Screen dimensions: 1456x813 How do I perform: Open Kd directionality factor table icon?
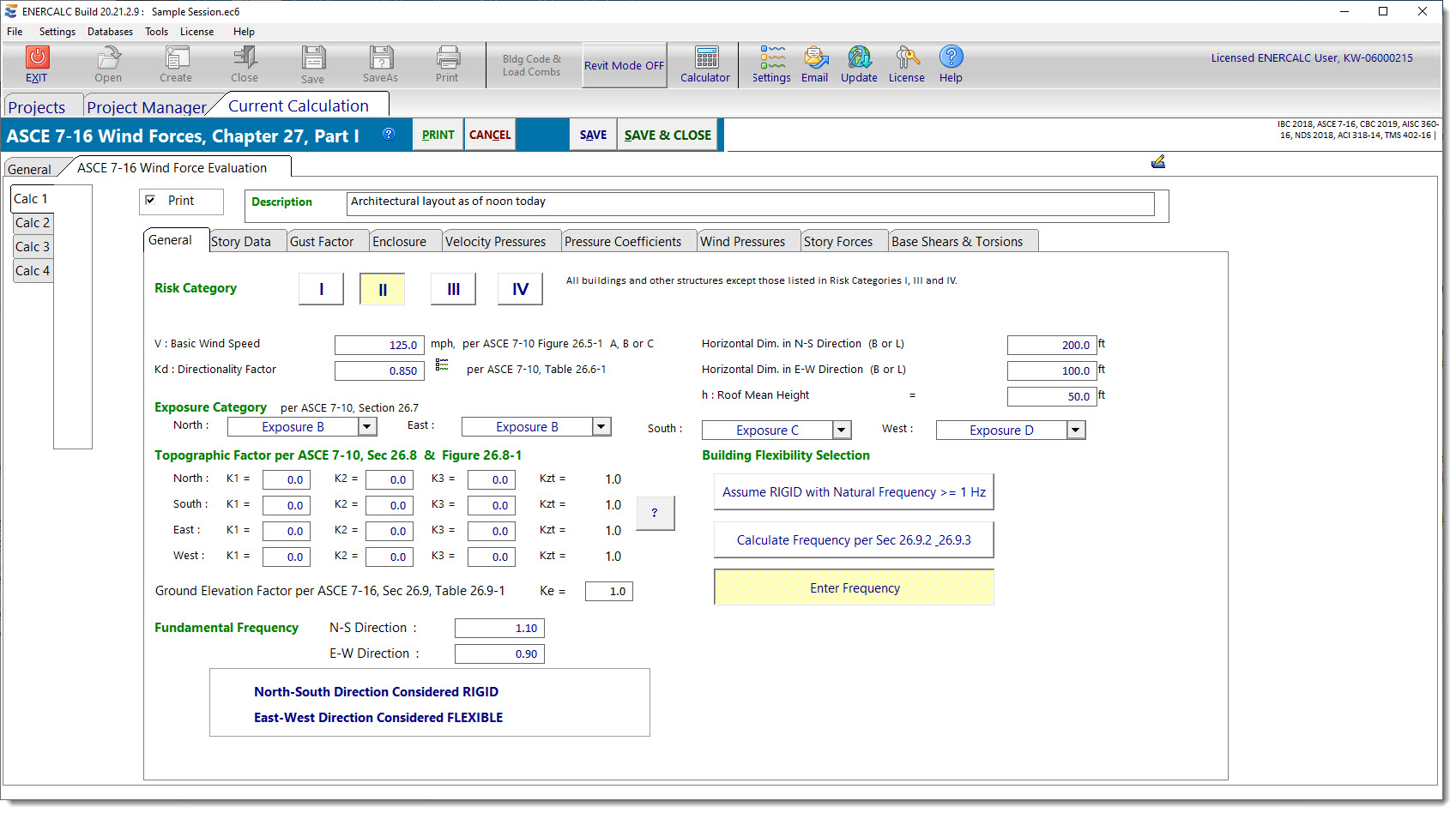click(x=442, y=365)
